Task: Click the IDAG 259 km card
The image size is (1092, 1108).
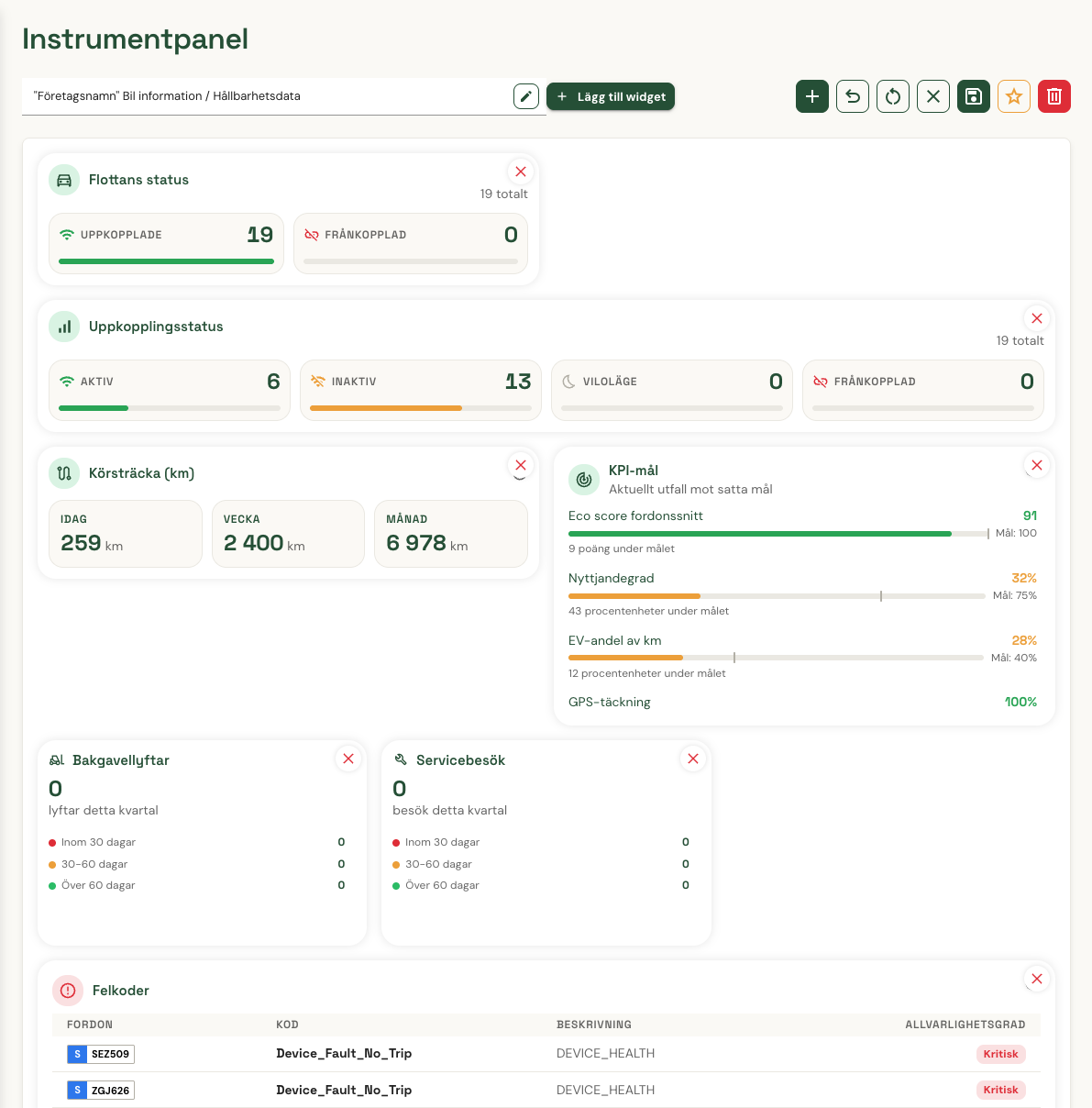Action: (126, 534)
